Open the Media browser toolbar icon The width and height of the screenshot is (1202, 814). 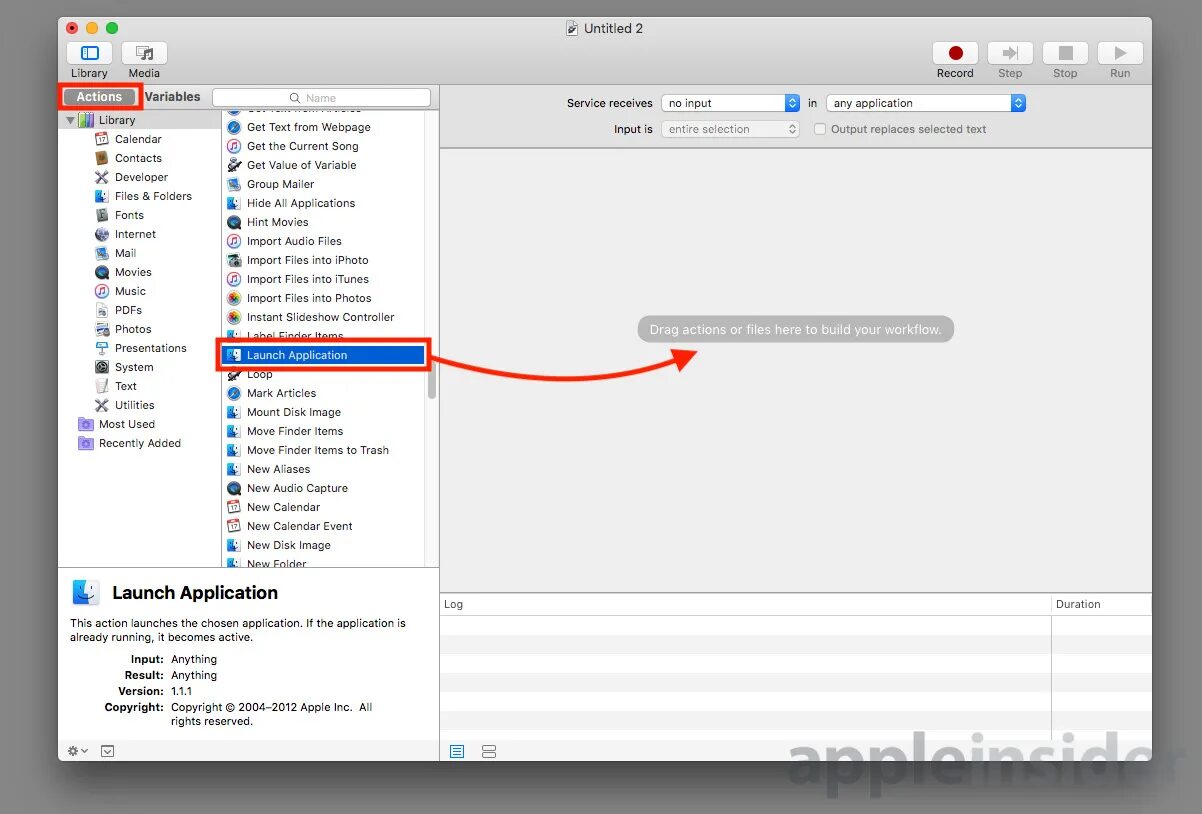click(144, 53)
